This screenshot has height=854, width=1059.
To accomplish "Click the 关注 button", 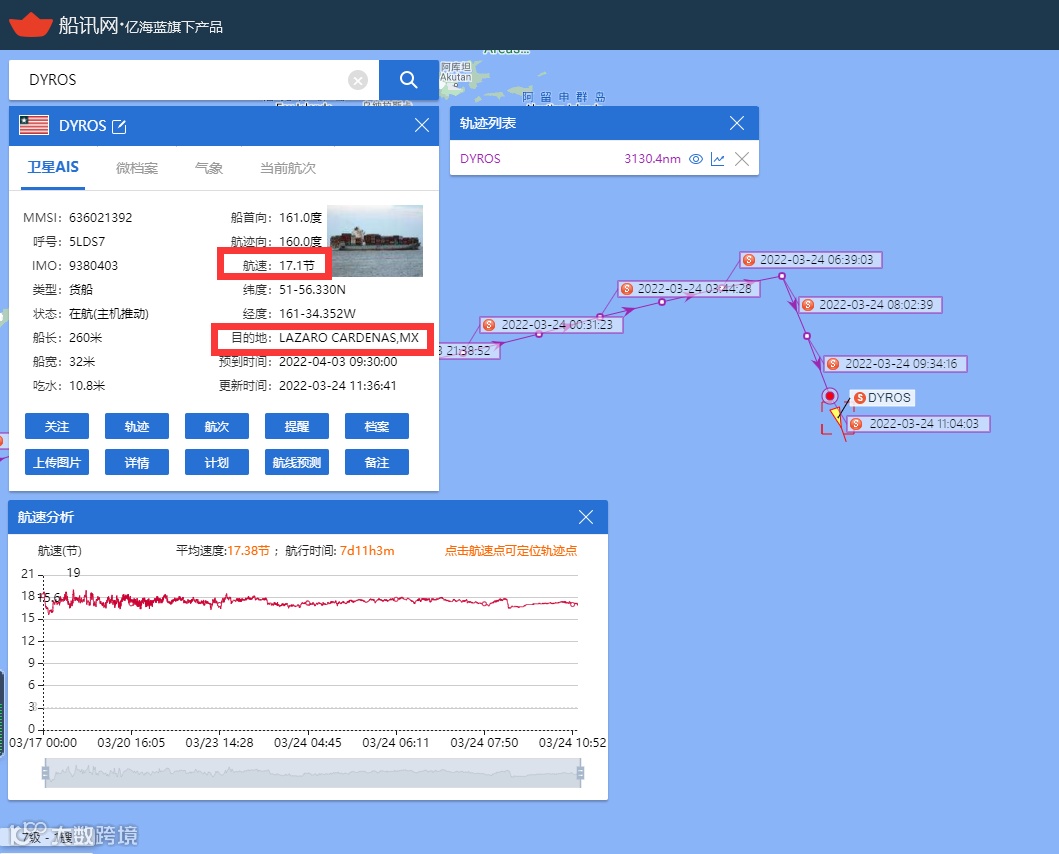I will (x=57, y=426).
